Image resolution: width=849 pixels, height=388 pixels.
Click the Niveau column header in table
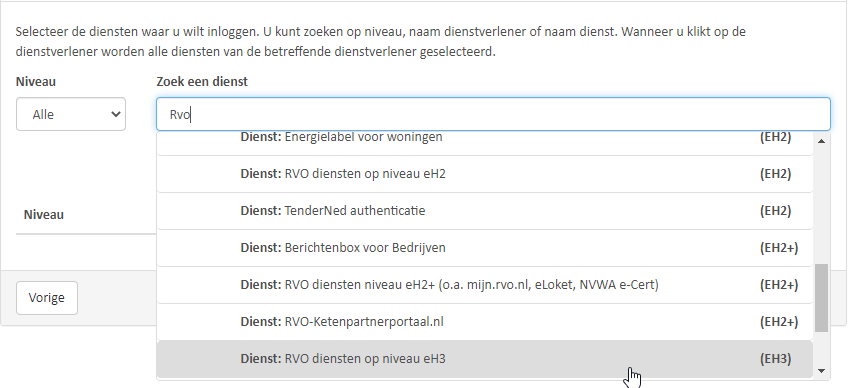click(44, 215)
